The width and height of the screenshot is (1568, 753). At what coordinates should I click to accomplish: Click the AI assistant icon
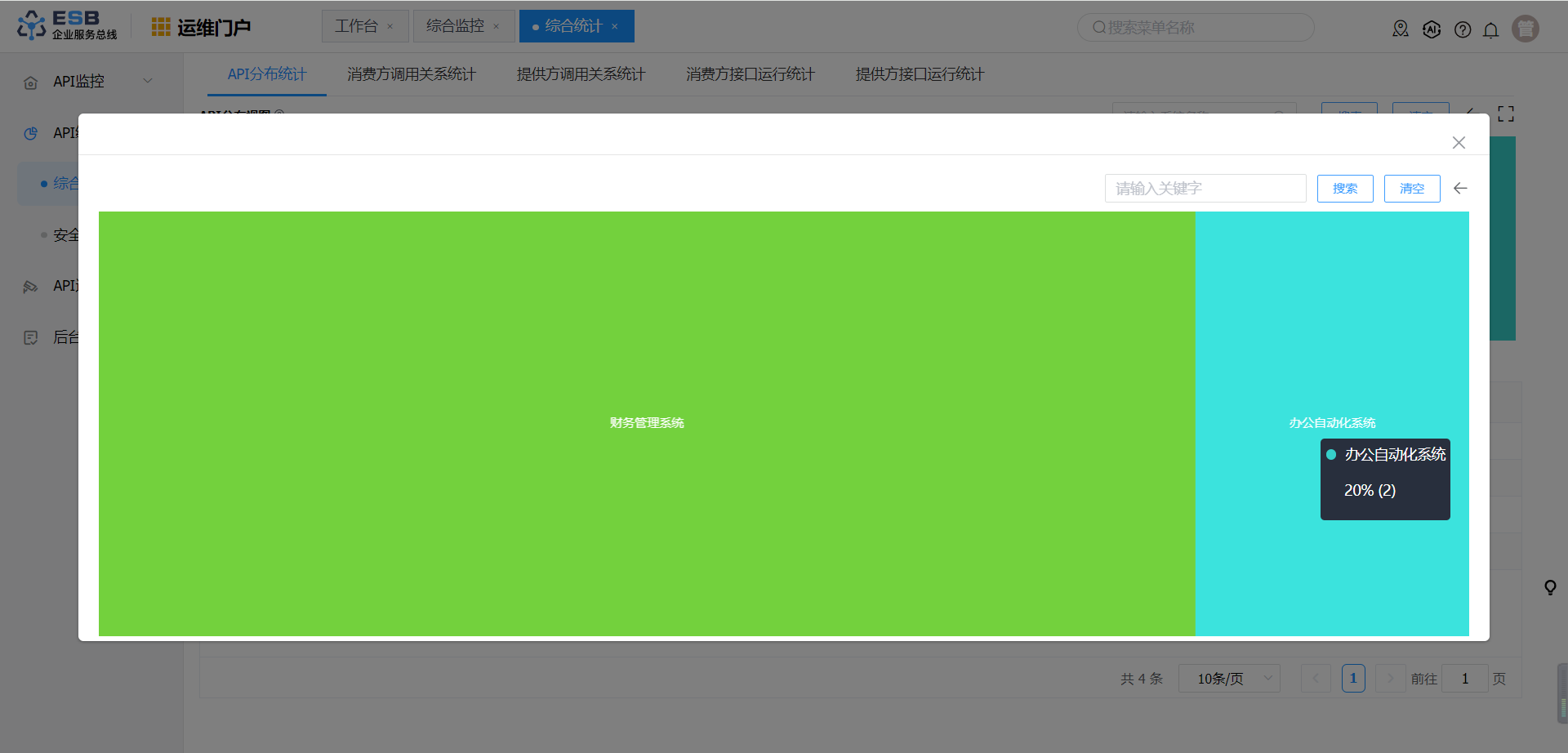(x=1432, y=30)
